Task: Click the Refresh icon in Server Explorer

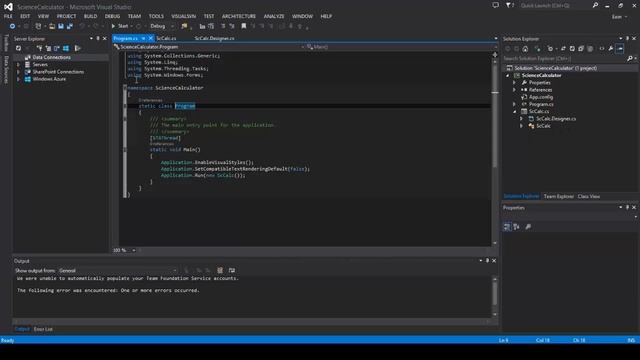Action: [18, 48]
